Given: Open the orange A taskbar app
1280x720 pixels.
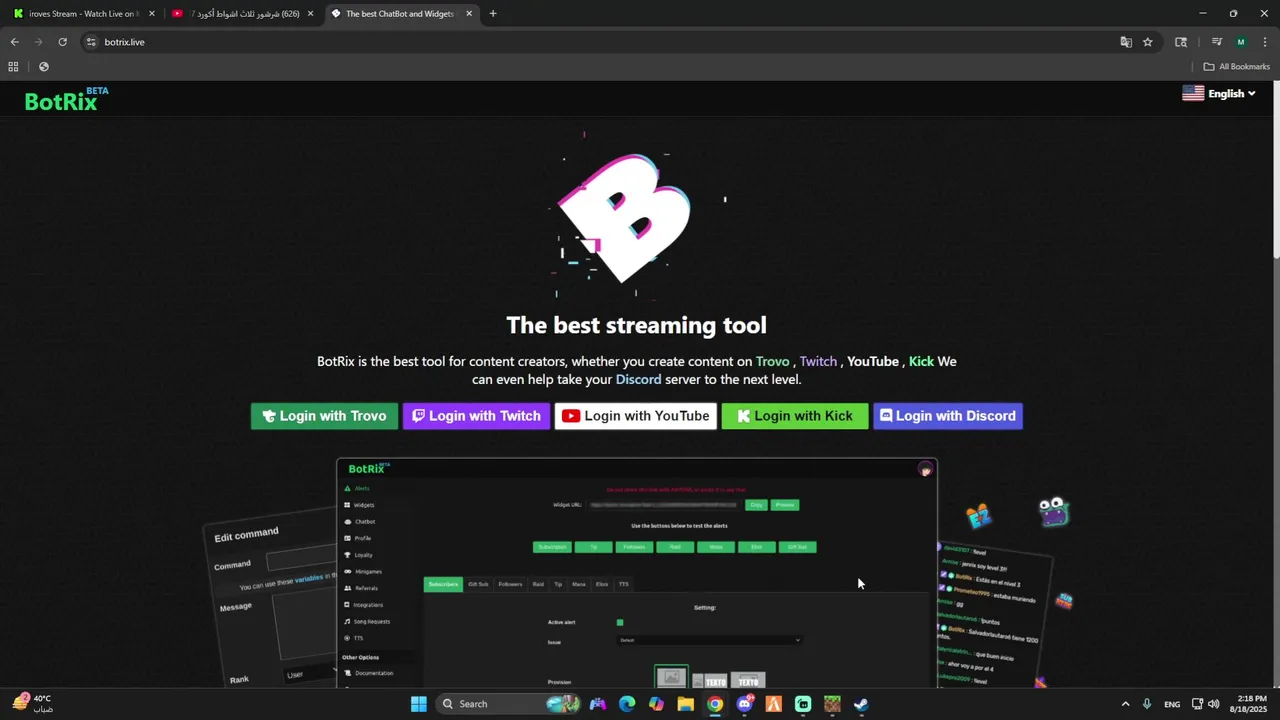Looking at the screenshot, I should coord(773,704).
